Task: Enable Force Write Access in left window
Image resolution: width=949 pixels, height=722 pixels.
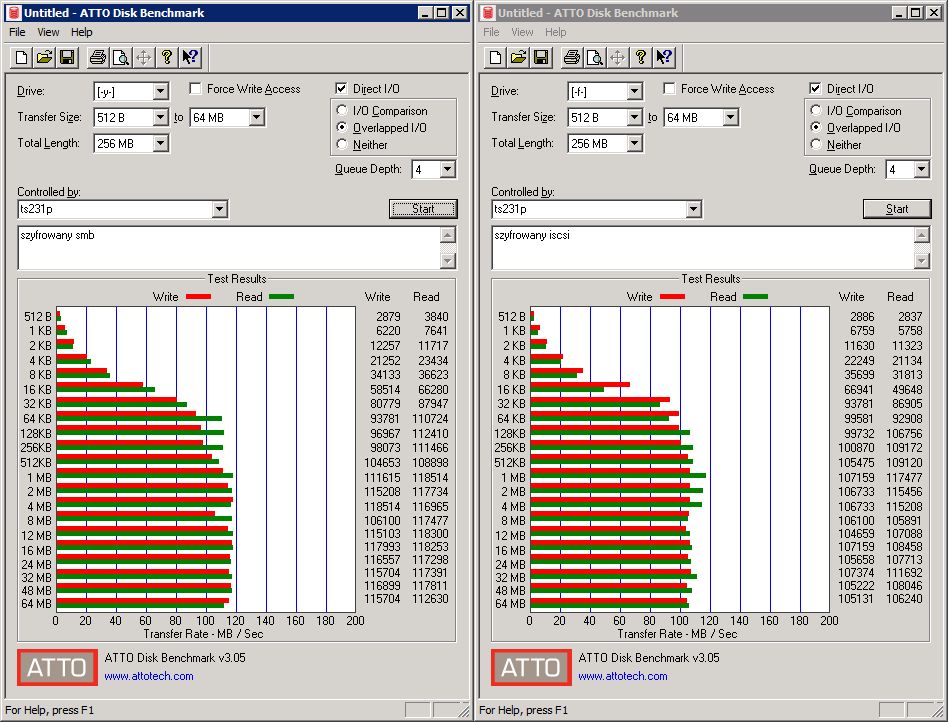Action: (195, 88)
